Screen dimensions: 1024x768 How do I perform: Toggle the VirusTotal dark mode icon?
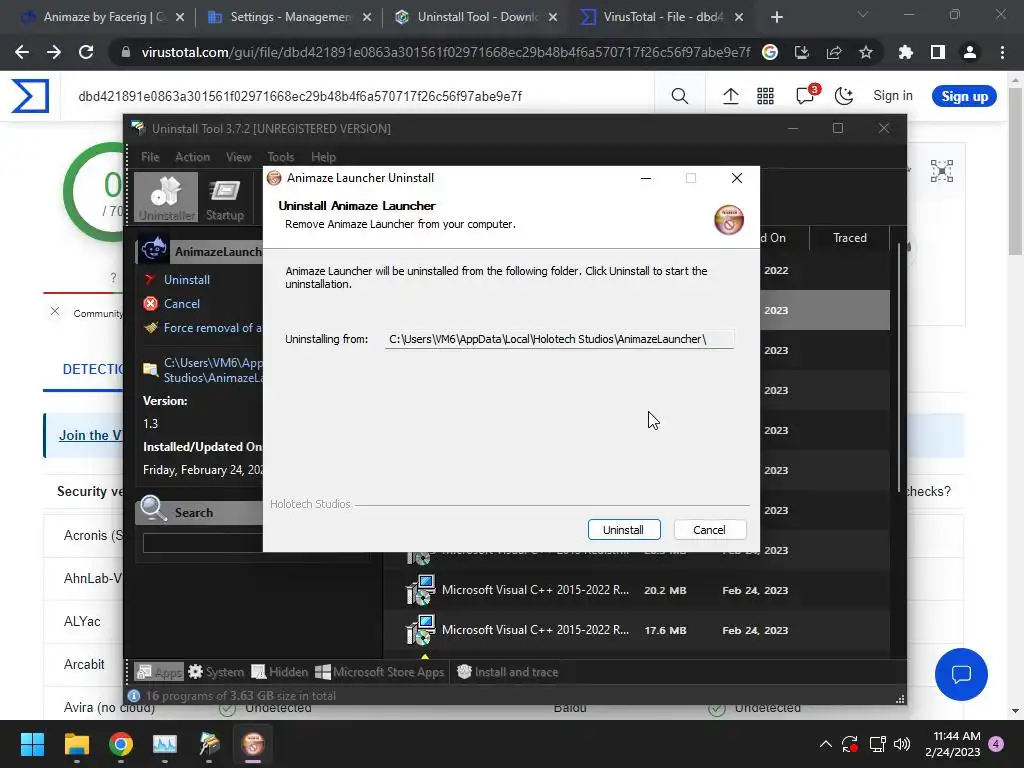point(844,96)
